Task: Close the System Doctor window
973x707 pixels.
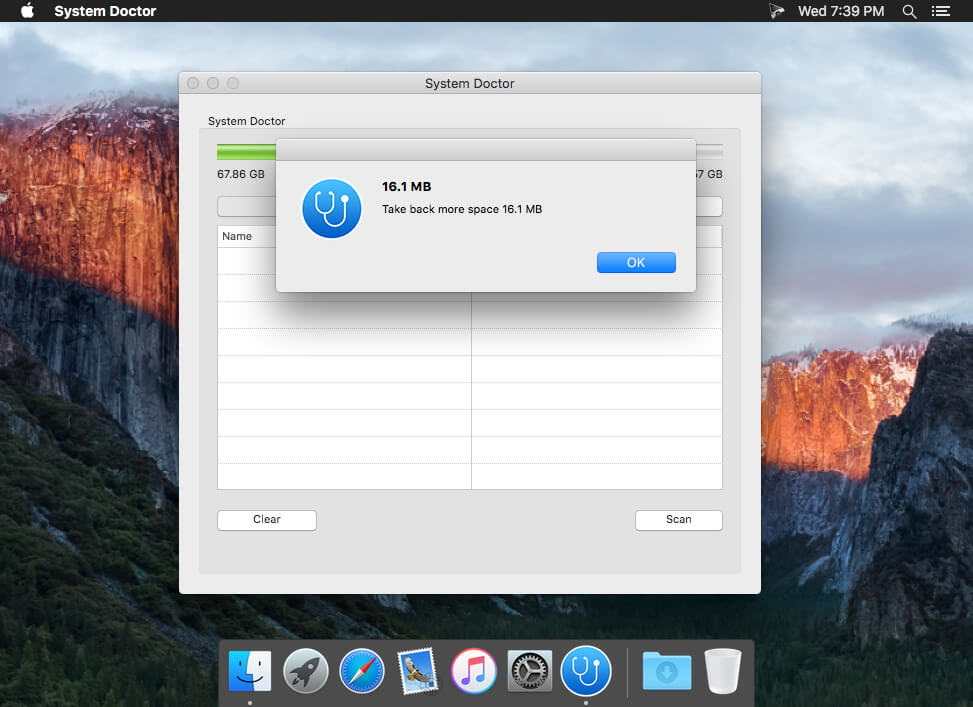Action: click(193, 83)
